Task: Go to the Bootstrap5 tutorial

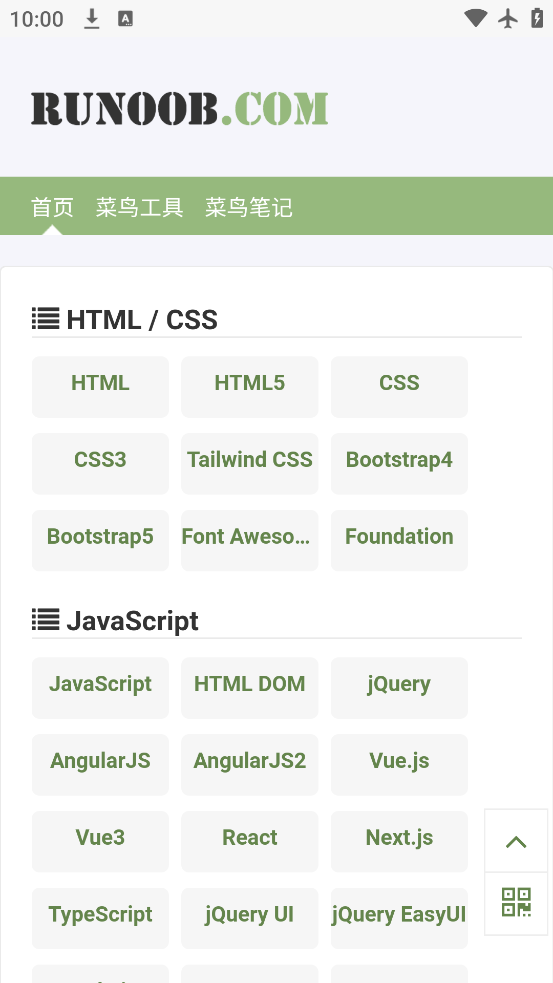Action: [x=100, y=540]
